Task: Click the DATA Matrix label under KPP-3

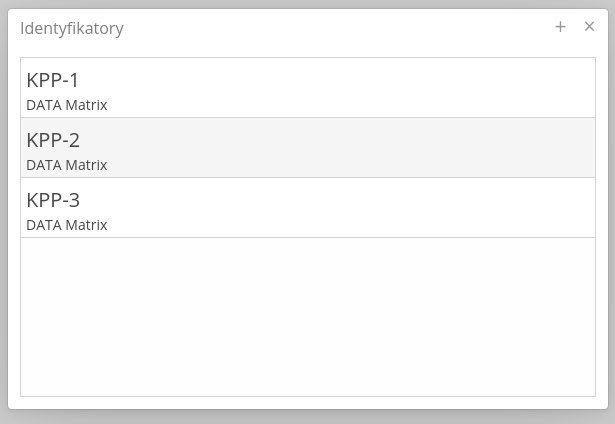Action: (x=66, y=225)
